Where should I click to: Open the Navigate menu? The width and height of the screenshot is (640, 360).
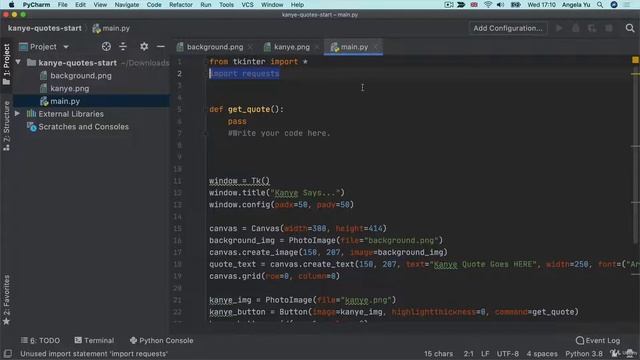click(x=127, y=4)
